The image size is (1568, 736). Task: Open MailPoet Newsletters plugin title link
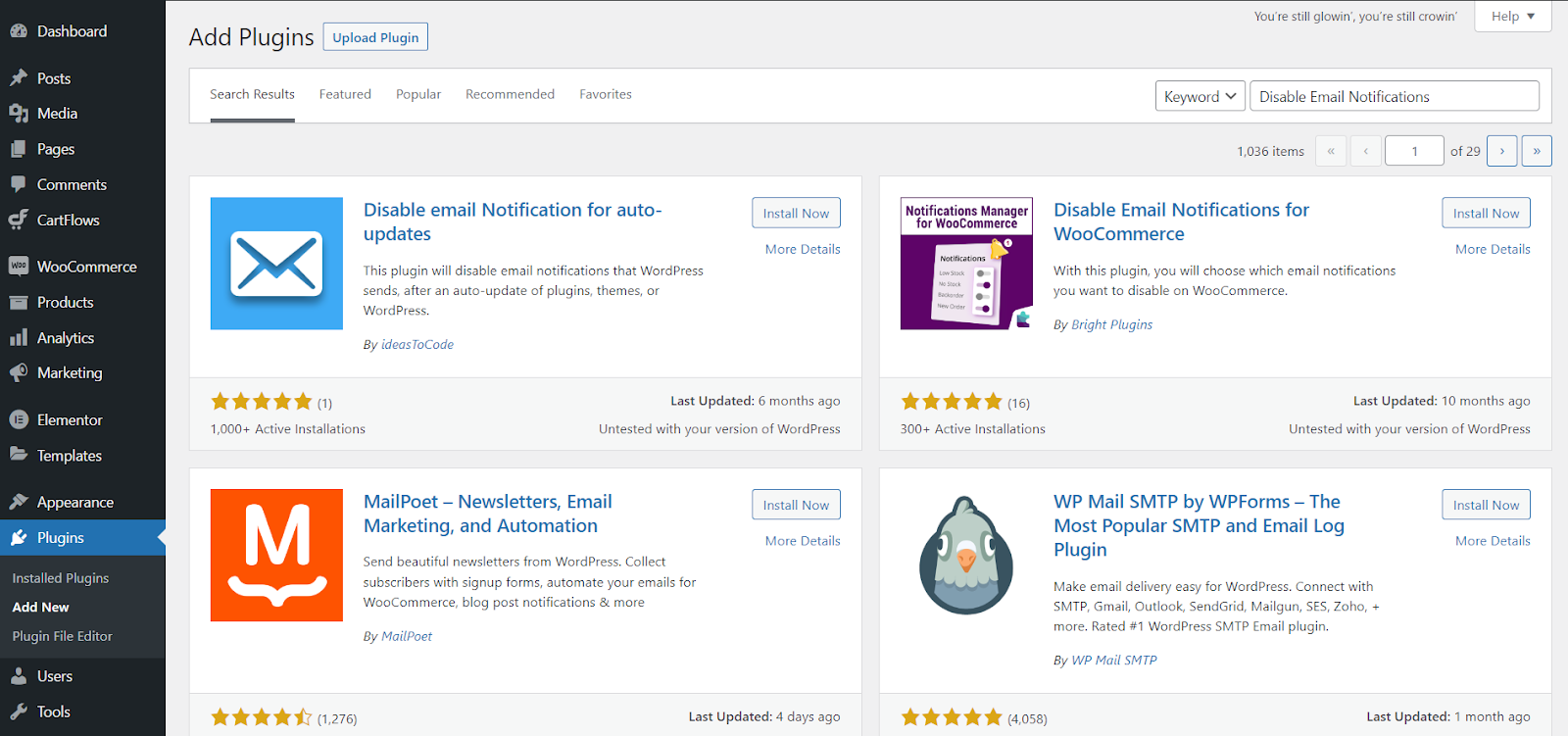[x=487, y=514]
